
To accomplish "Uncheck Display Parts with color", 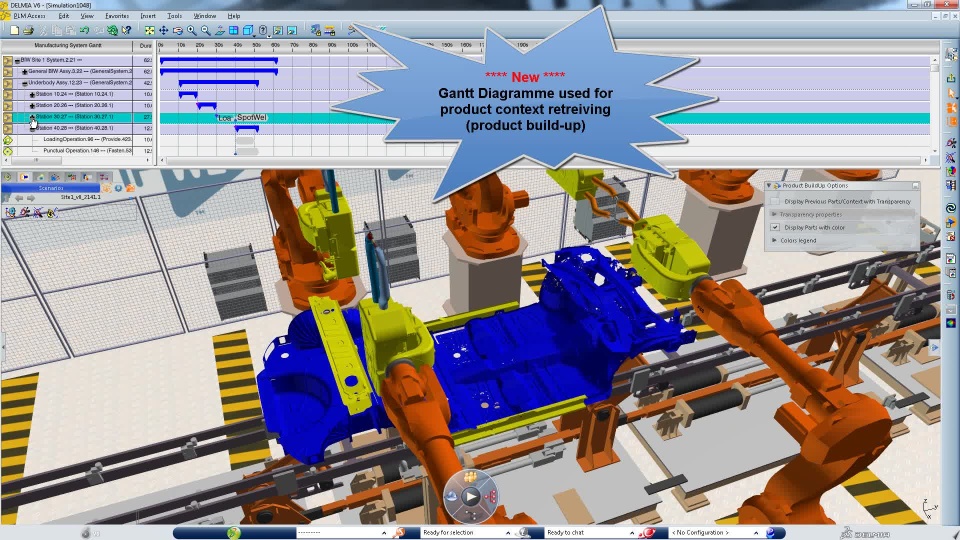I will [x=775, y=227].
